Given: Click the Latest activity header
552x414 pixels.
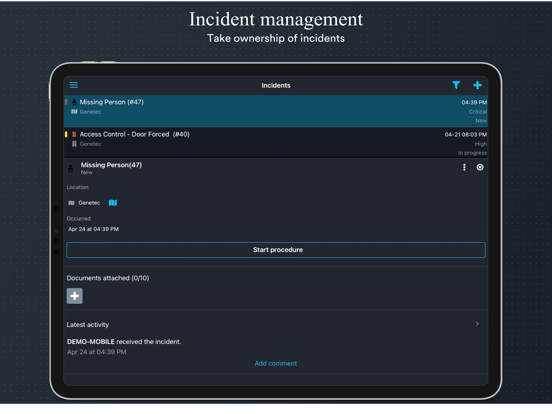Looking at the screenshot, I should (x=88, y=325).
